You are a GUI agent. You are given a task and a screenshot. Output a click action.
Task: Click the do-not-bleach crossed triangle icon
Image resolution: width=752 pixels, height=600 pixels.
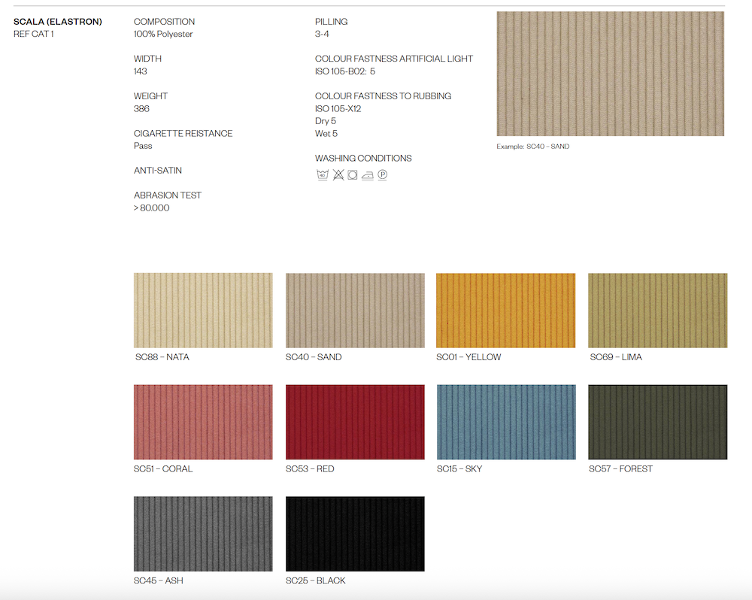[x=337, y=175]
